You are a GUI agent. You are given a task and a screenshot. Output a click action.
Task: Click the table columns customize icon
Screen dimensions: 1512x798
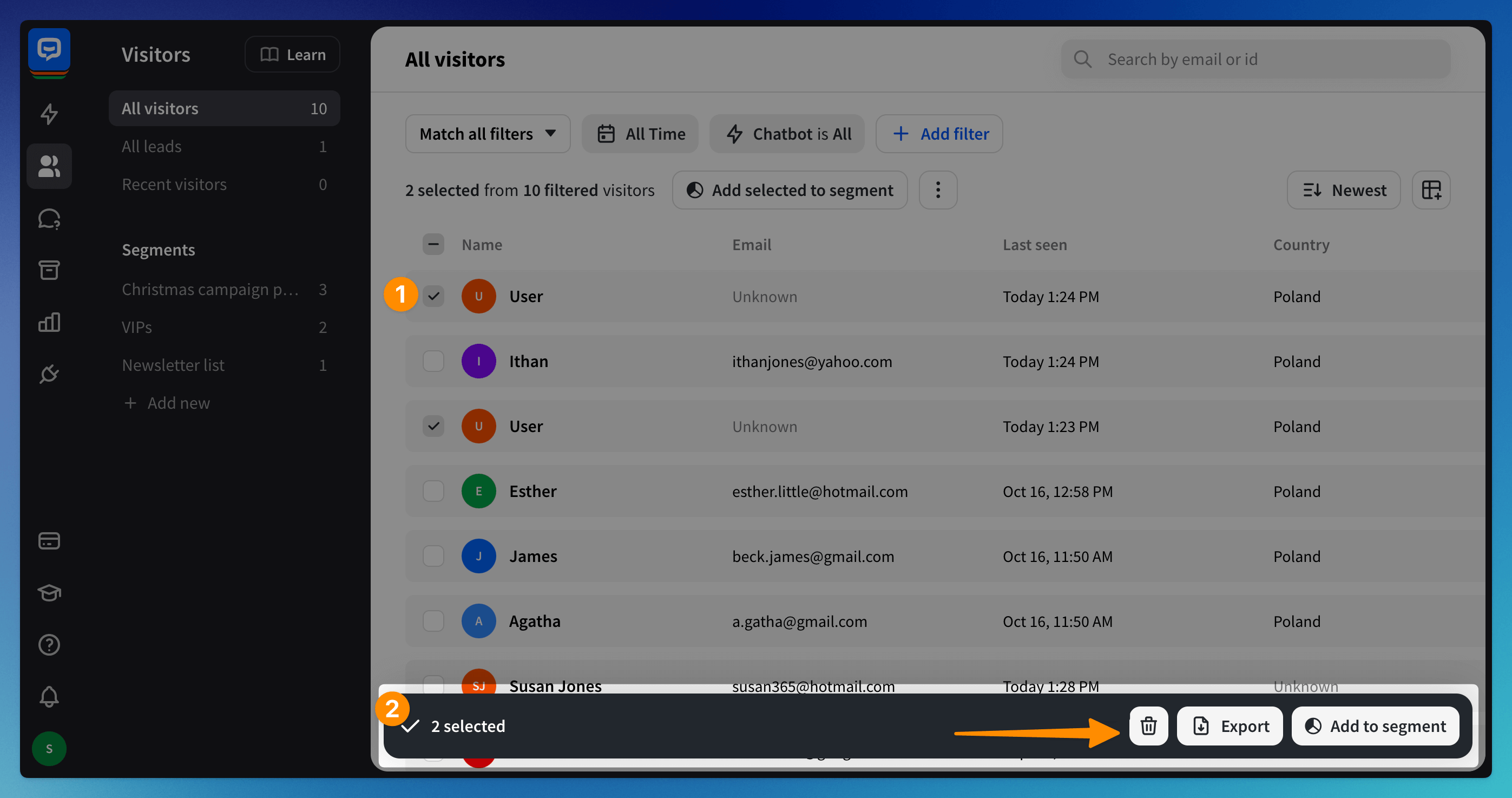click(x=1430, y=190)
